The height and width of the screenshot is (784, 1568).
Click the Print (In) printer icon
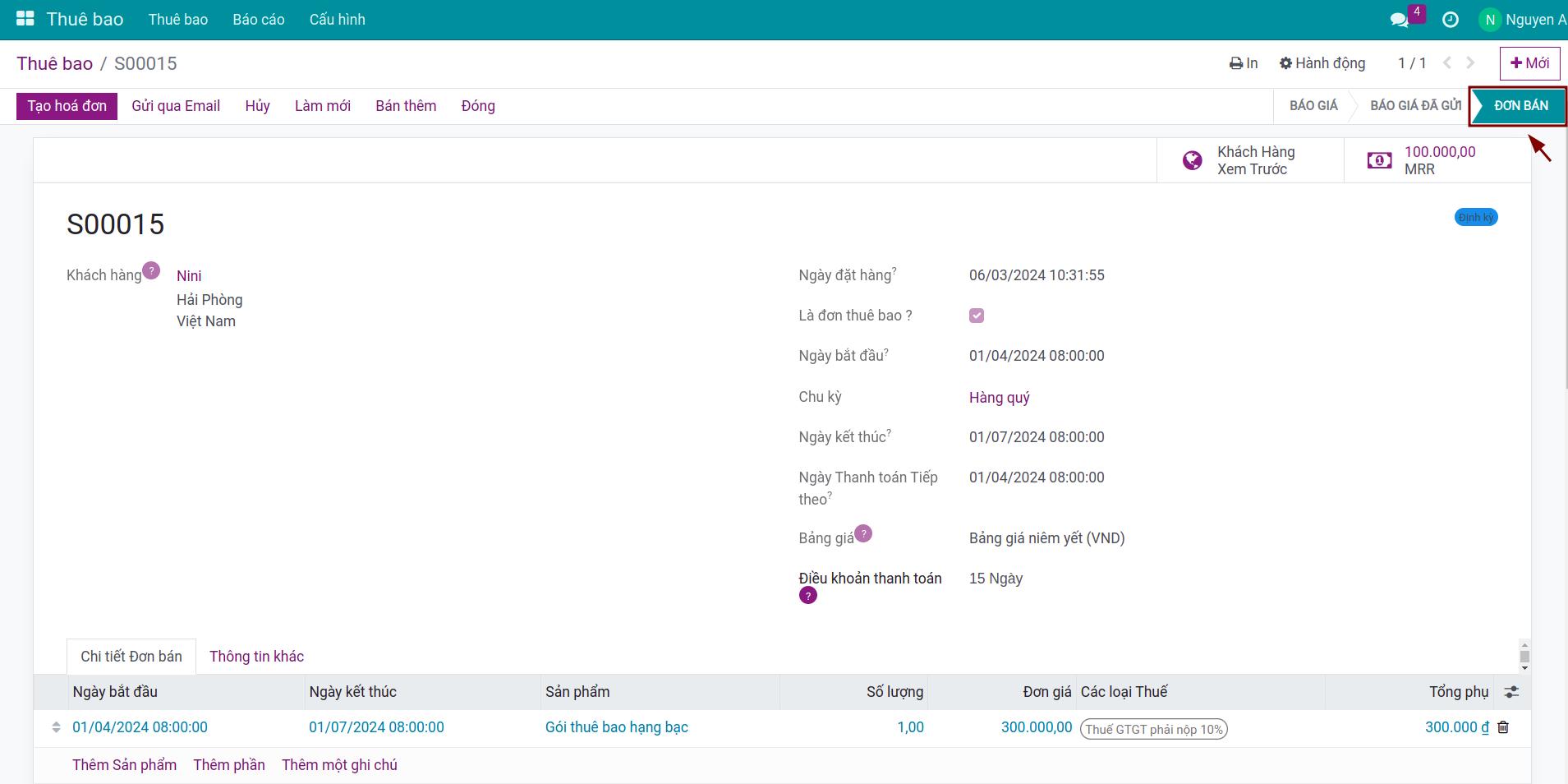click(1236, 63)
